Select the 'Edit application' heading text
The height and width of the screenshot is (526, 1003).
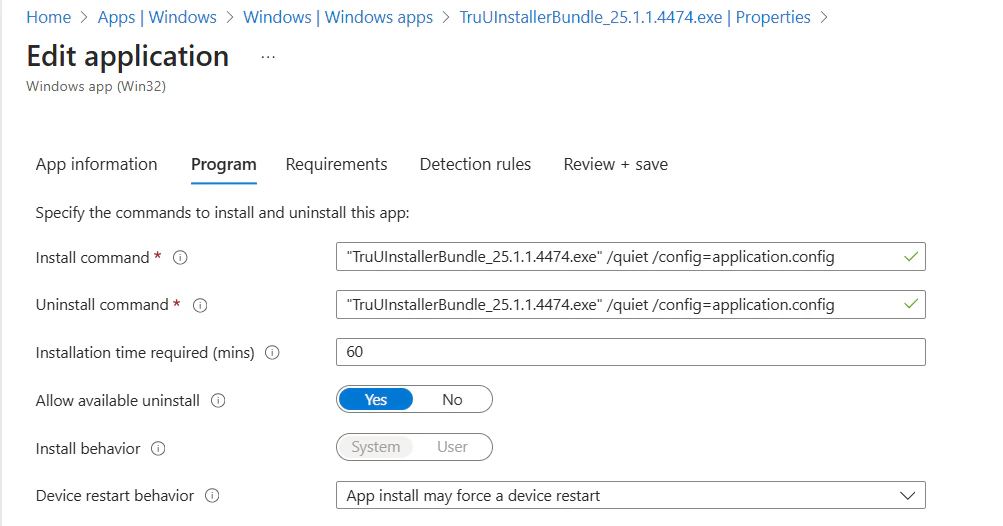click(128, 56)
